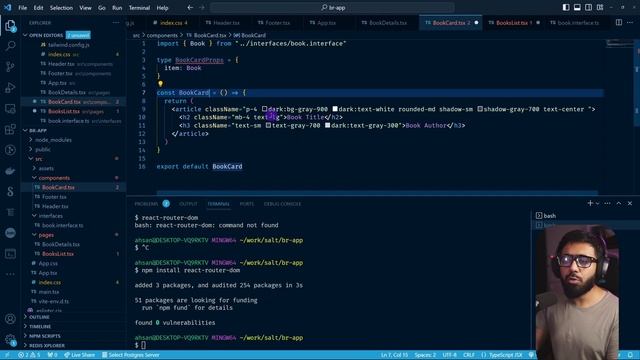640x360 pixels.
Task: Open the Source Control view
Action: 10,67
